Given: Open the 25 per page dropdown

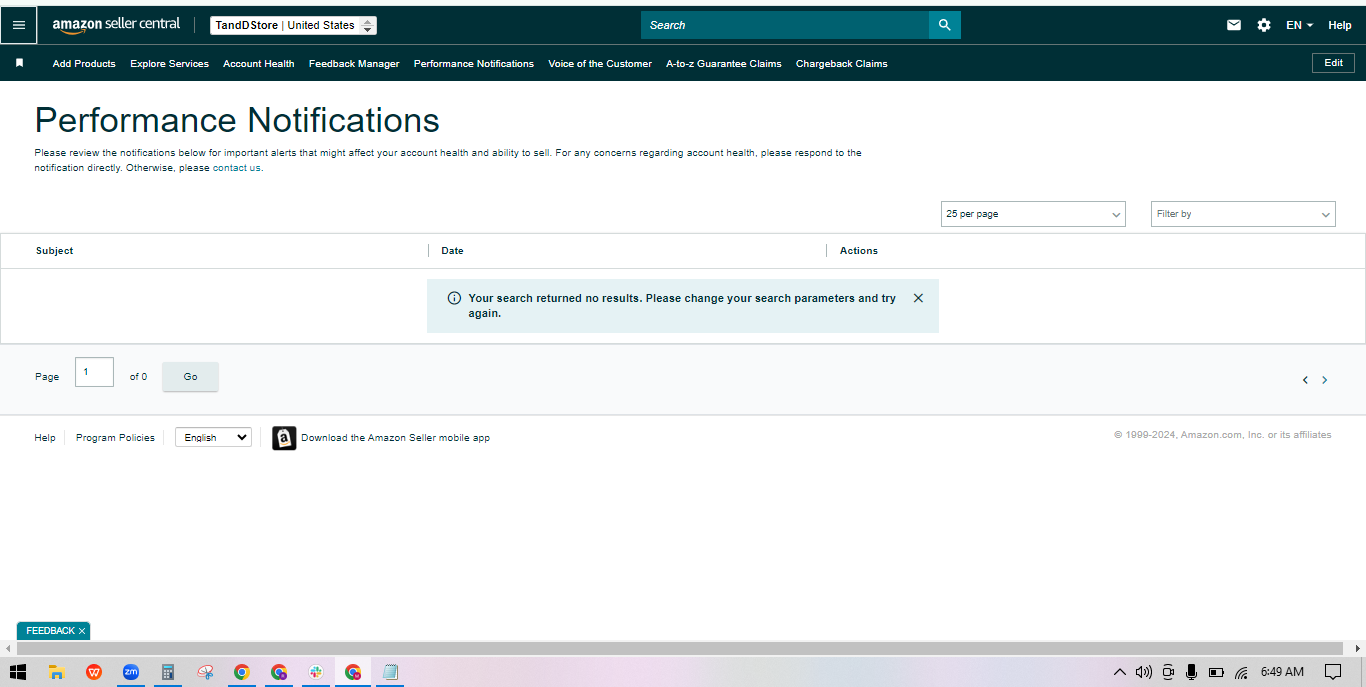Looking at the screenshot, I should tap(1033, 214).
